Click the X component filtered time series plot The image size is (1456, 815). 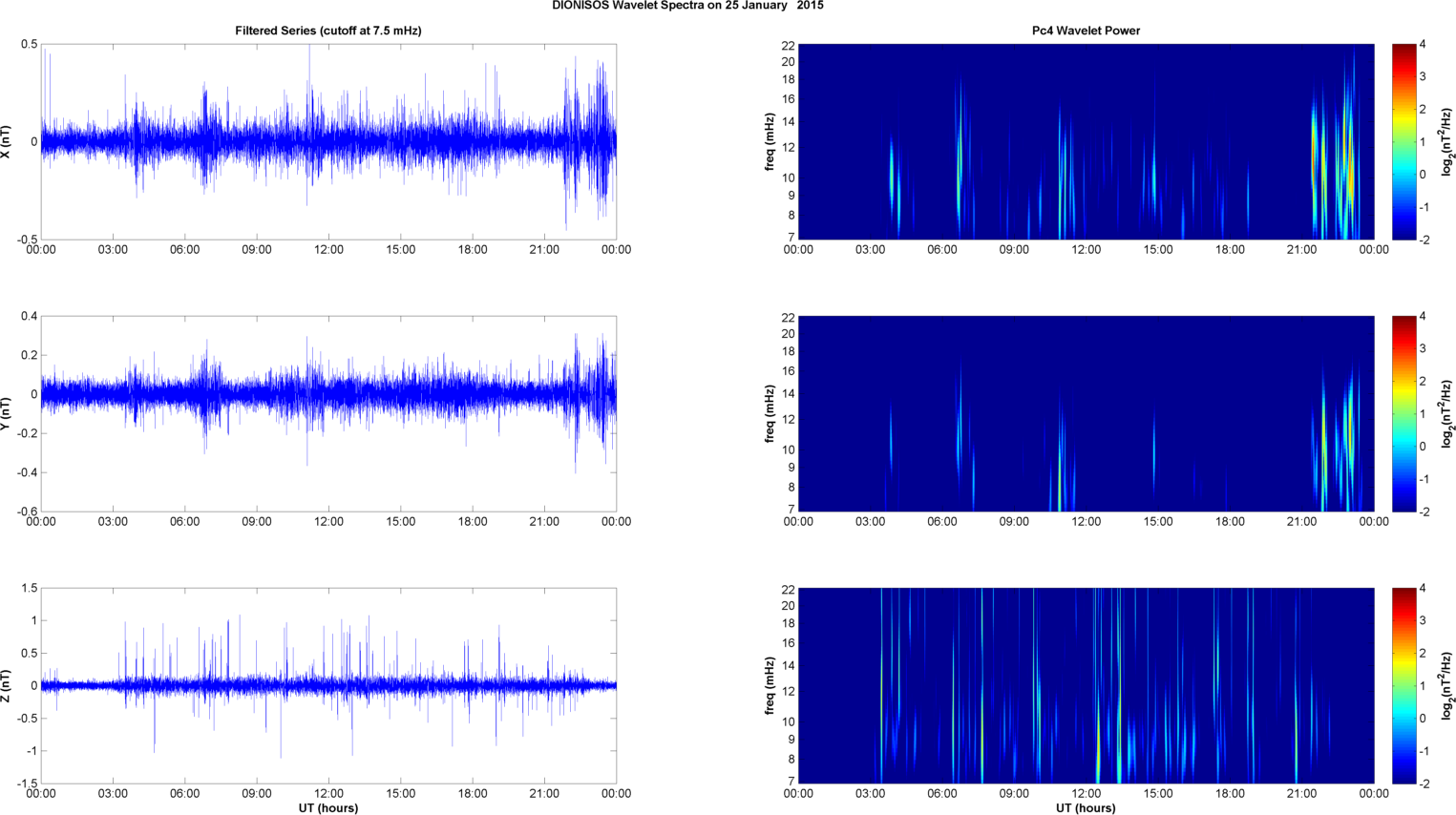(x=328, y=141)
